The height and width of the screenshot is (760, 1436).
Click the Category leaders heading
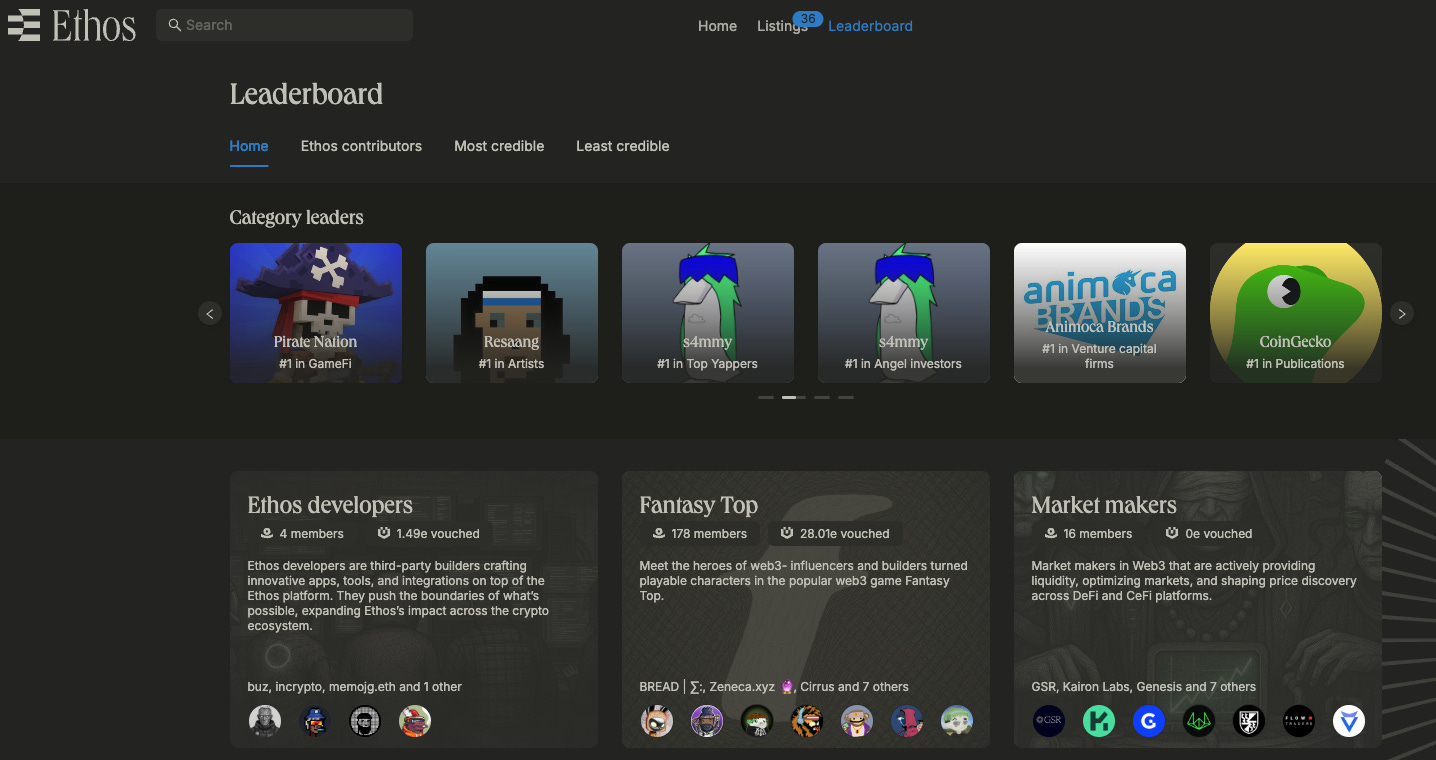(x=296, y=218)
